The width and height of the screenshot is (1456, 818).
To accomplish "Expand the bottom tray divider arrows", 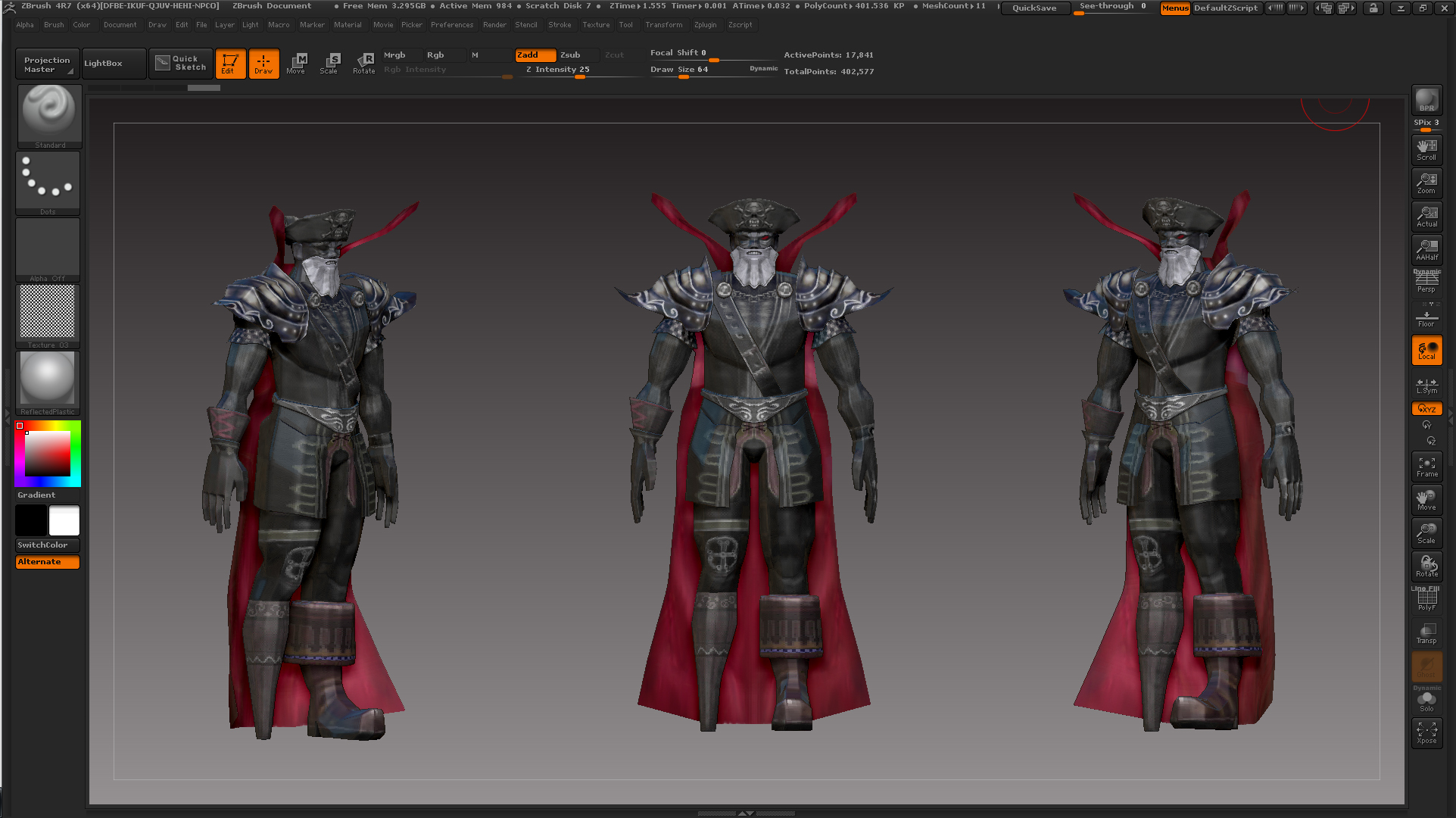I will [x=746, y=813].
